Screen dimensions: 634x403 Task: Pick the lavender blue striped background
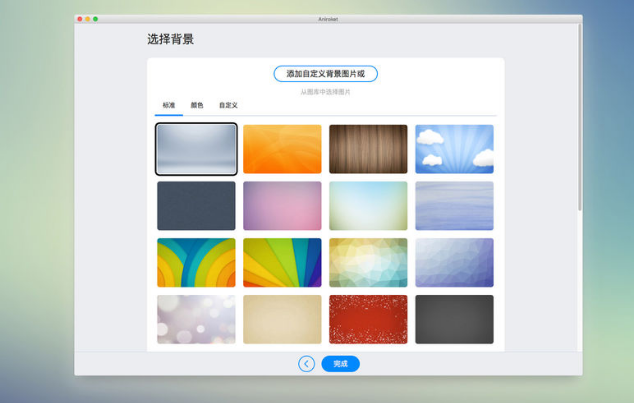point(454,206)
